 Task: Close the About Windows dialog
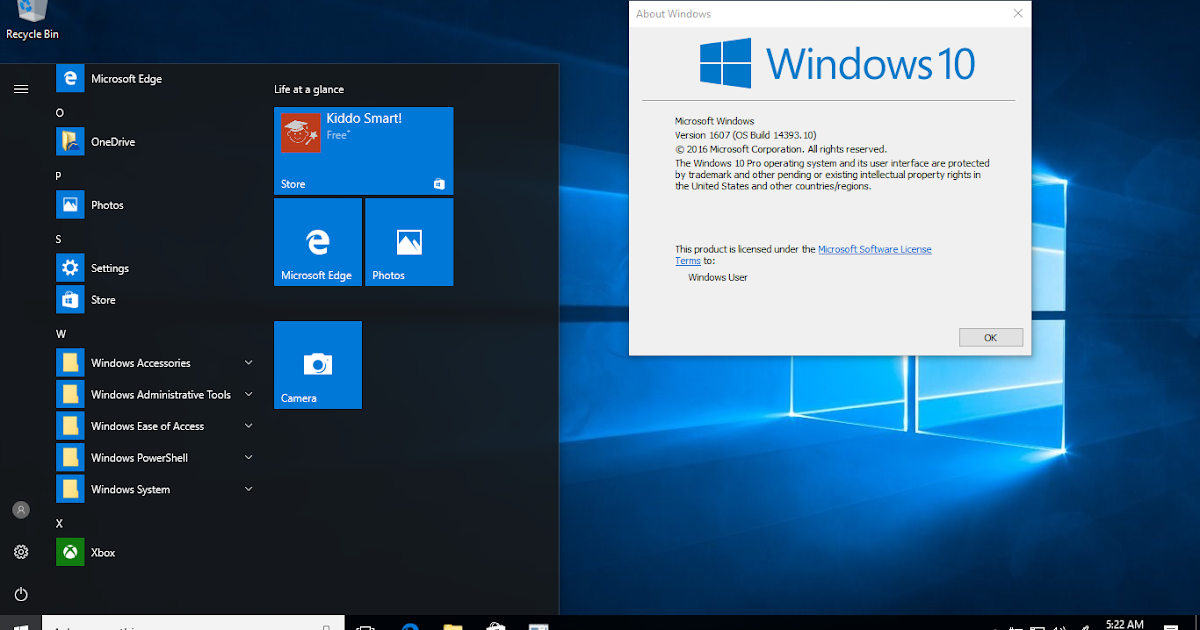tap(1017, 14)
